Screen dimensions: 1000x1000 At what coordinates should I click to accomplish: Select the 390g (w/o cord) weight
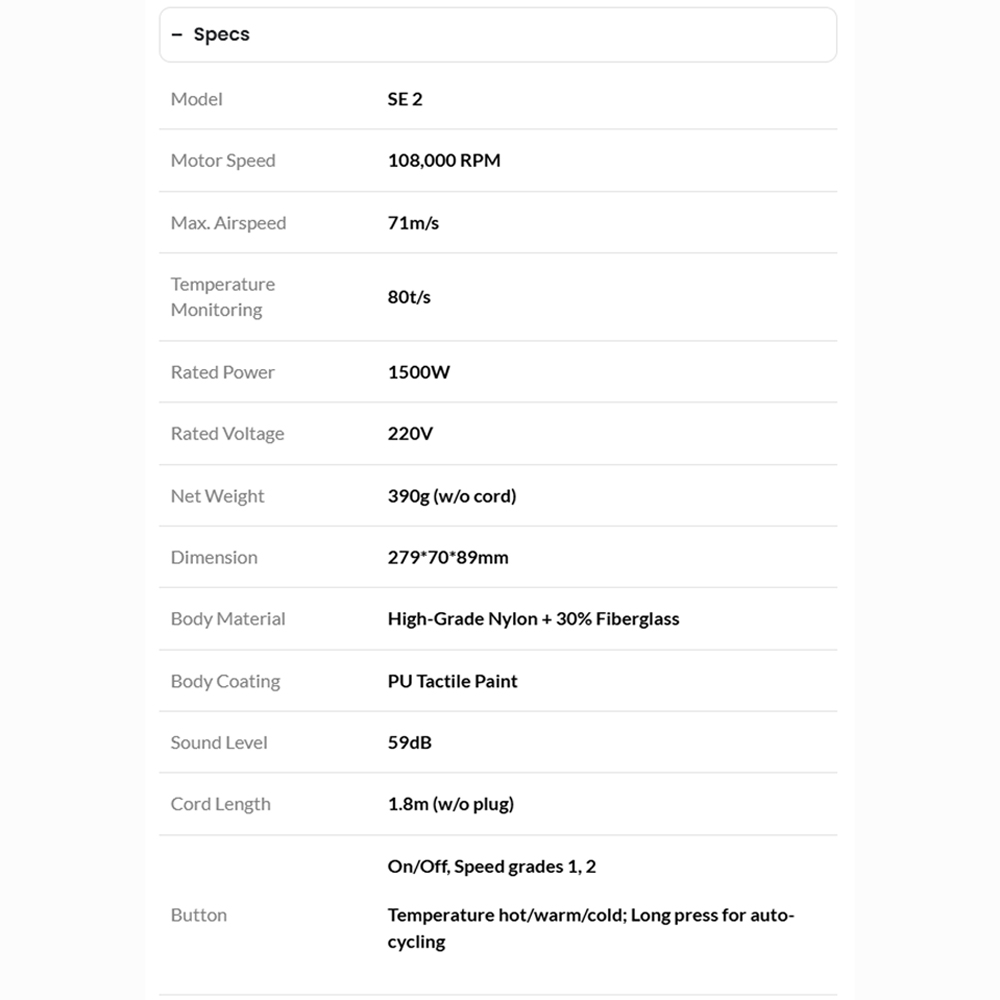pyautogui.click(x=452, y=496)
